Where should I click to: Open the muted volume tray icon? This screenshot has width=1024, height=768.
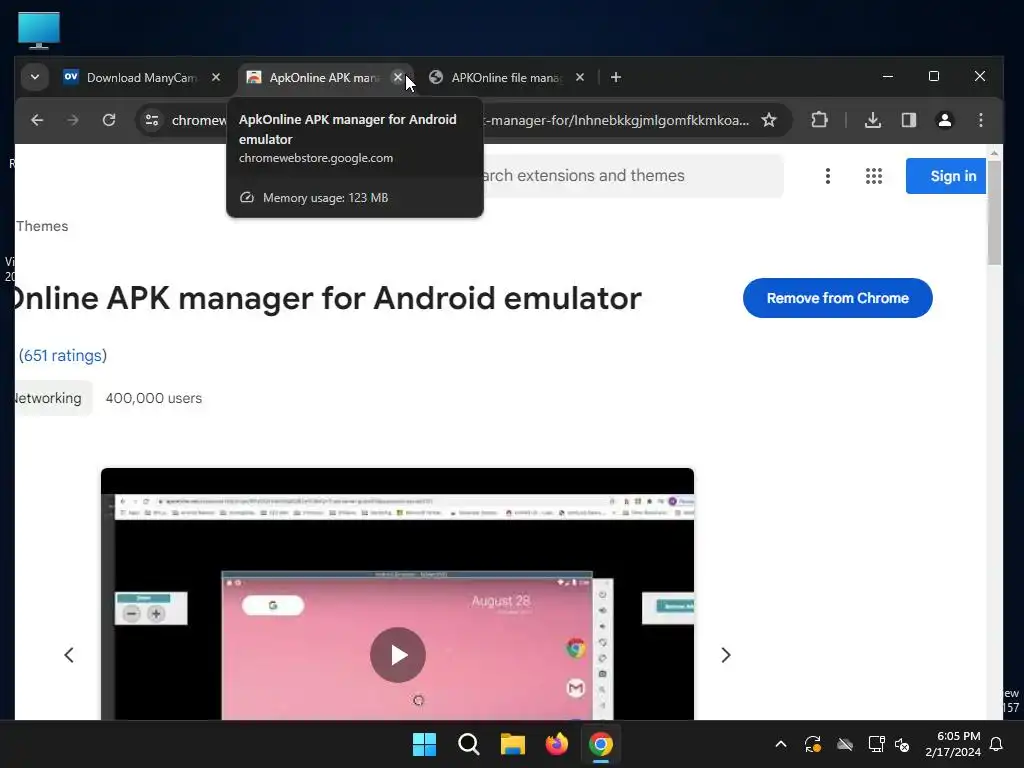(902, 744)
